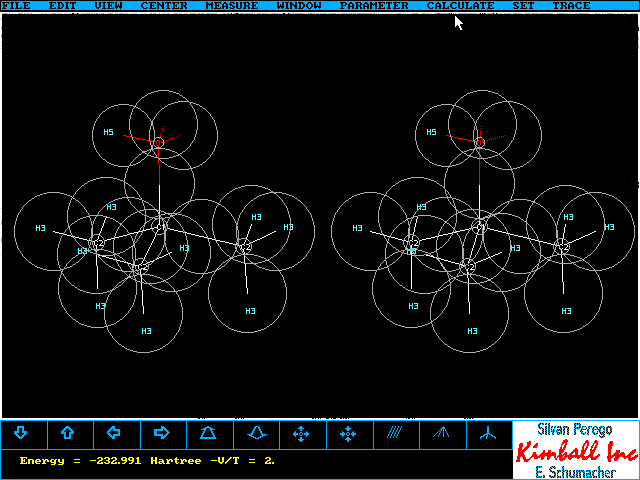Click the red oxygen atom in left molecule
The width and height of the screenshot is (640, 480).
click(158, 143)
